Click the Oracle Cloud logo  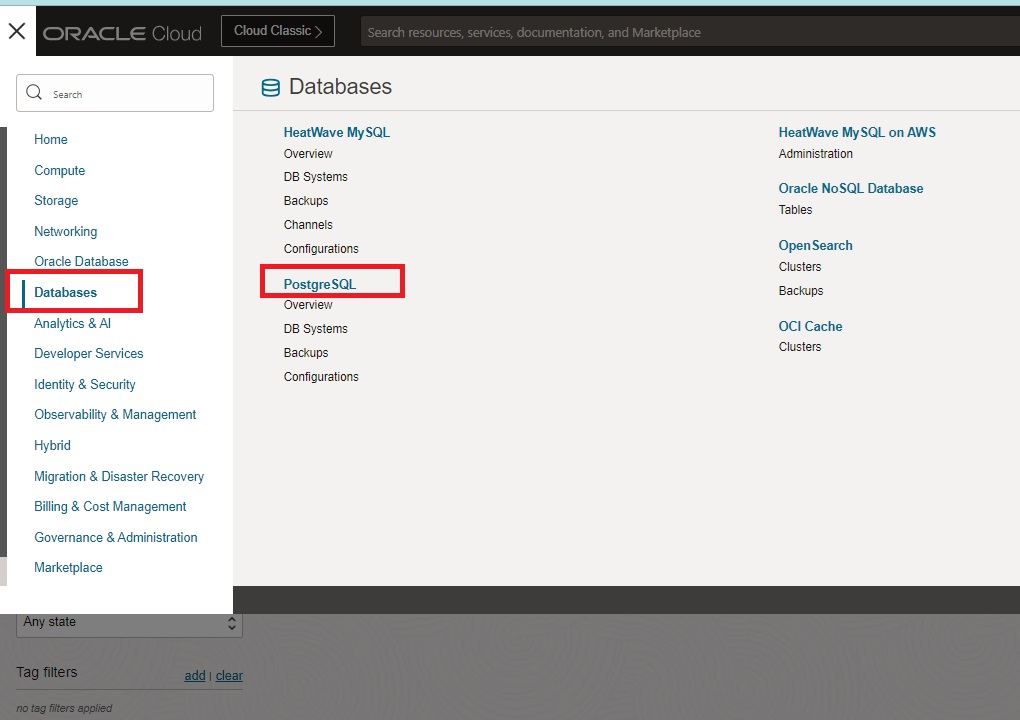point(122,33)
